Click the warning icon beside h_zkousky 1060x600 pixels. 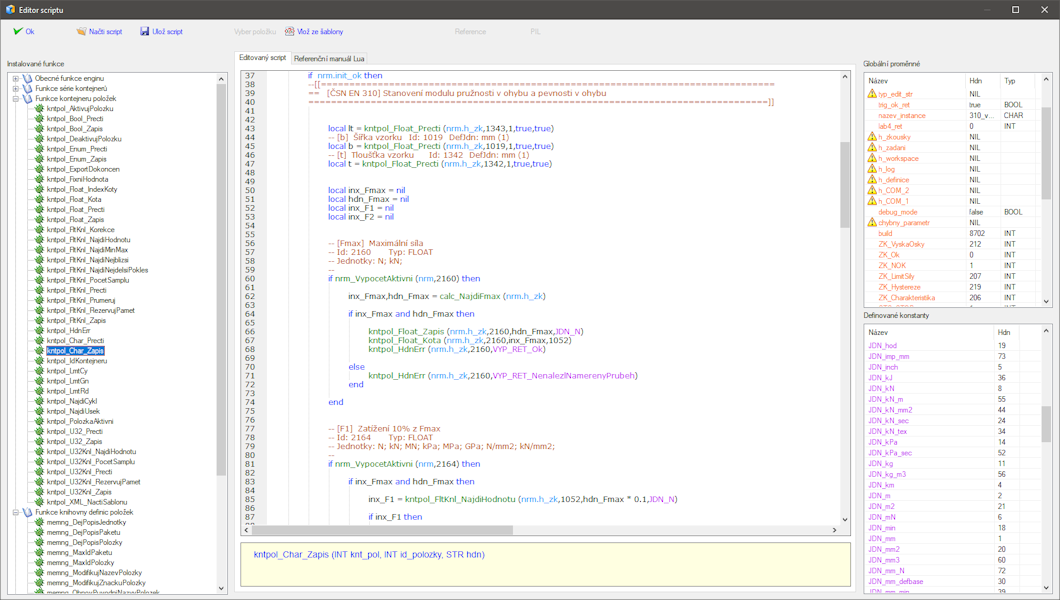click(872, 137)
